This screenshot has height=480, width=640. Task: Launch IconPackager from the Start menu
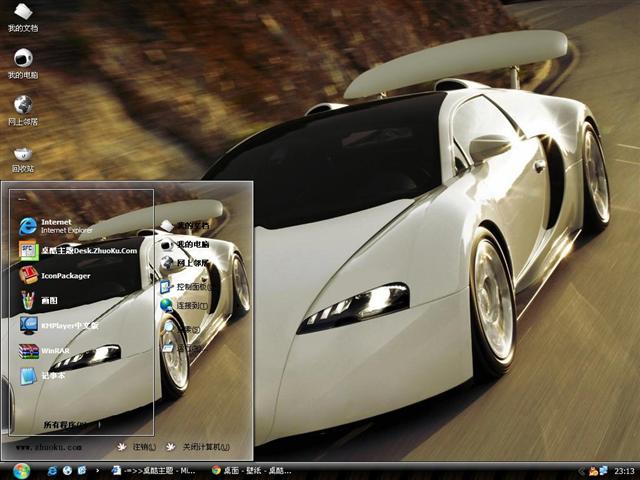coord(66,276)
